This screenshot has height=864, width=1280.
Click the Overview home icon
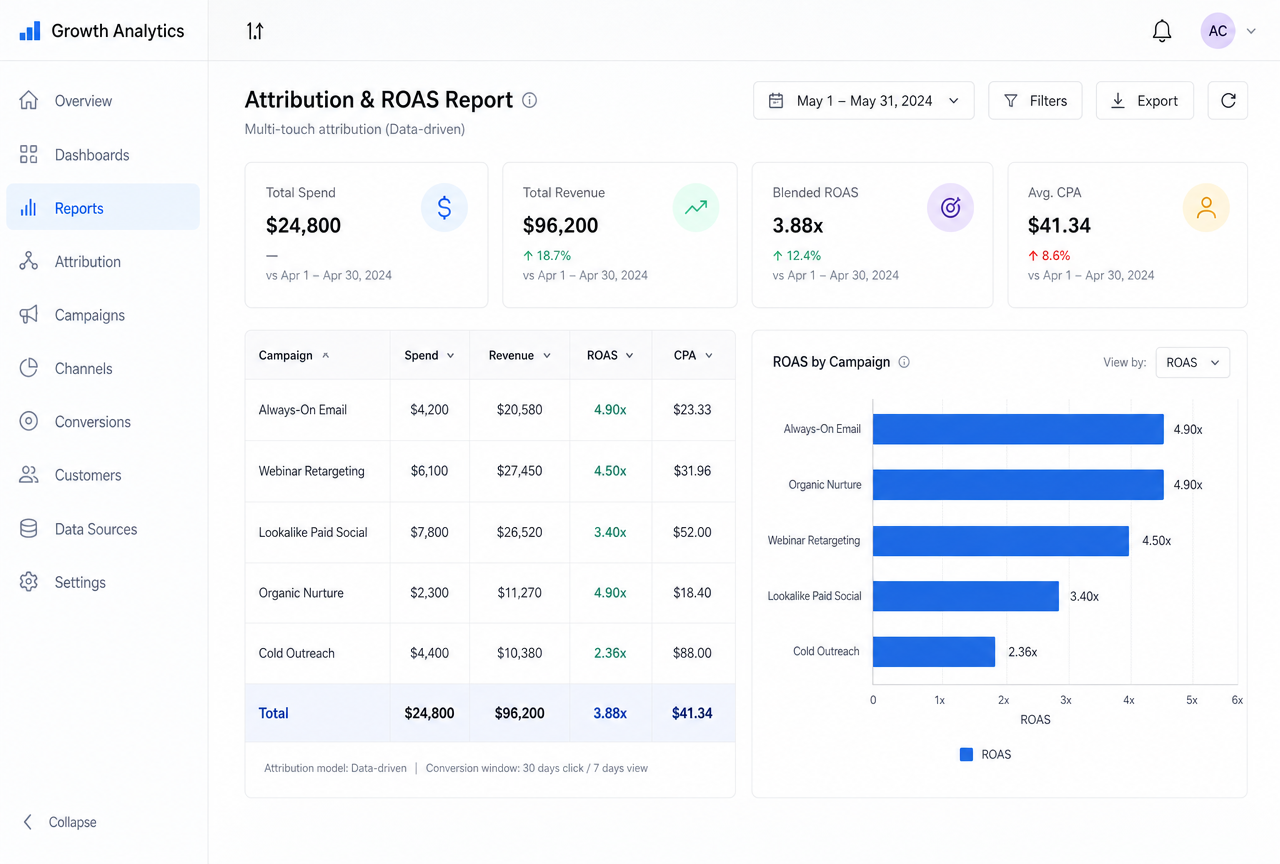tap(29, 101)
